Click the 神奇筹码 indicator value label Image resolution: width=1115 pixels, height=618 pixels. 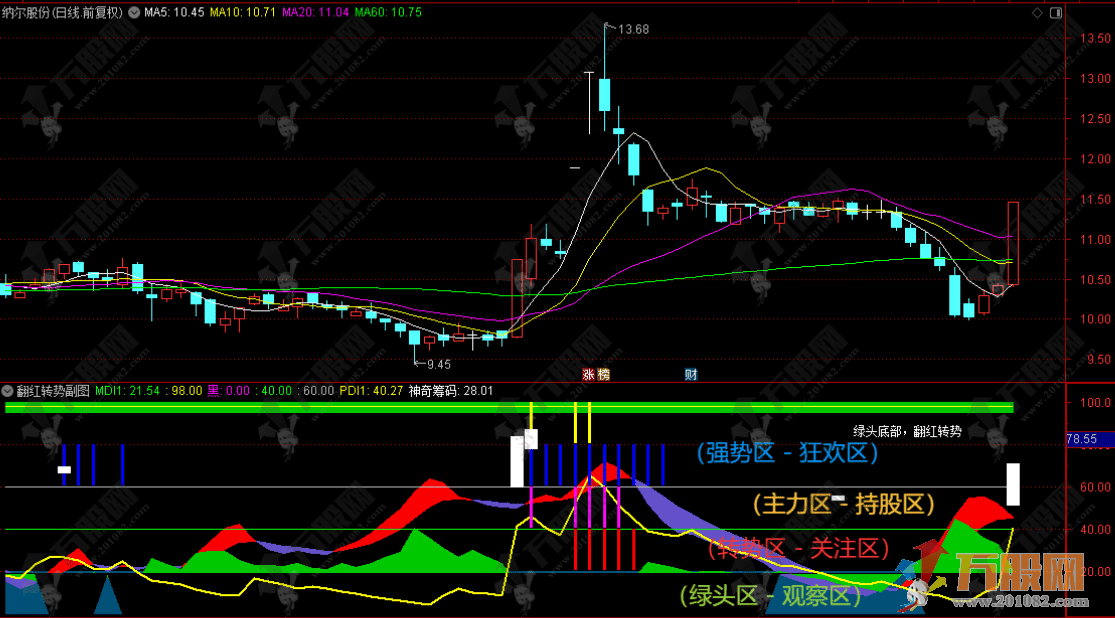(x=451, y=391)
